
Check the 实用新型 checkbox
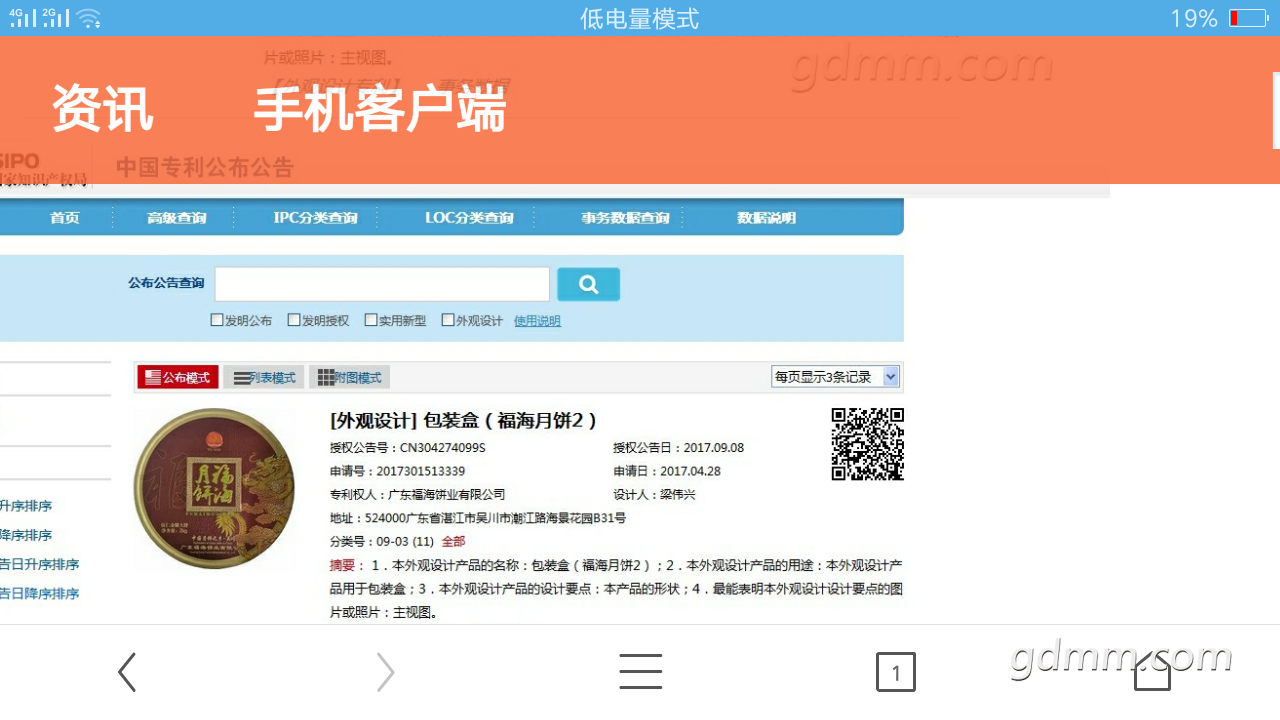371,320
